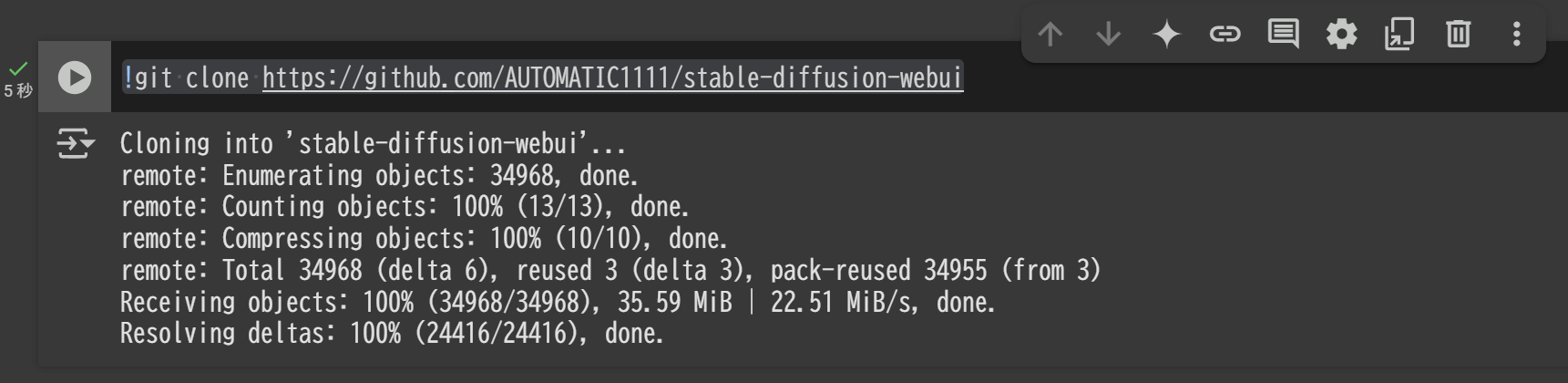The height and width of the screenshot is (383, 1568).
Task: Open more cell actions three-dot menu
Action: [1517, 35]
